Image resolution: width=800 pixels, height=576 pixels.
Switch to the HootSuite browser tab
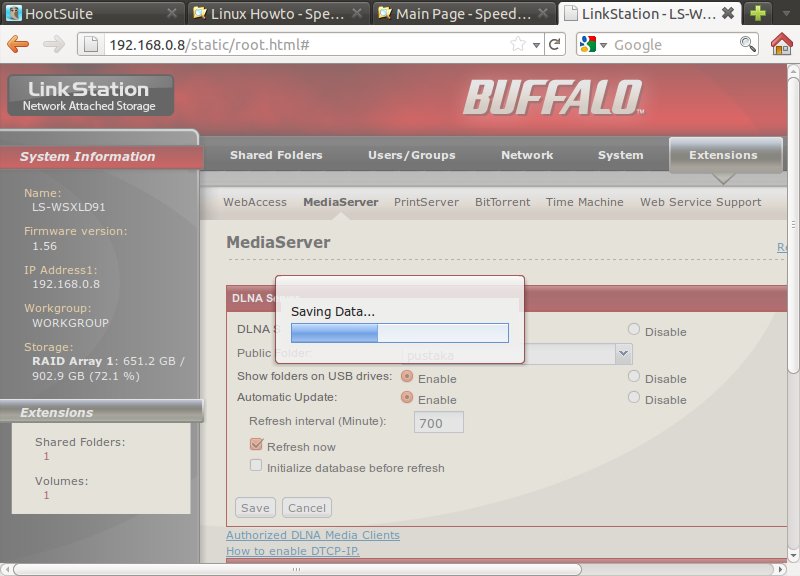coord(92,13)
